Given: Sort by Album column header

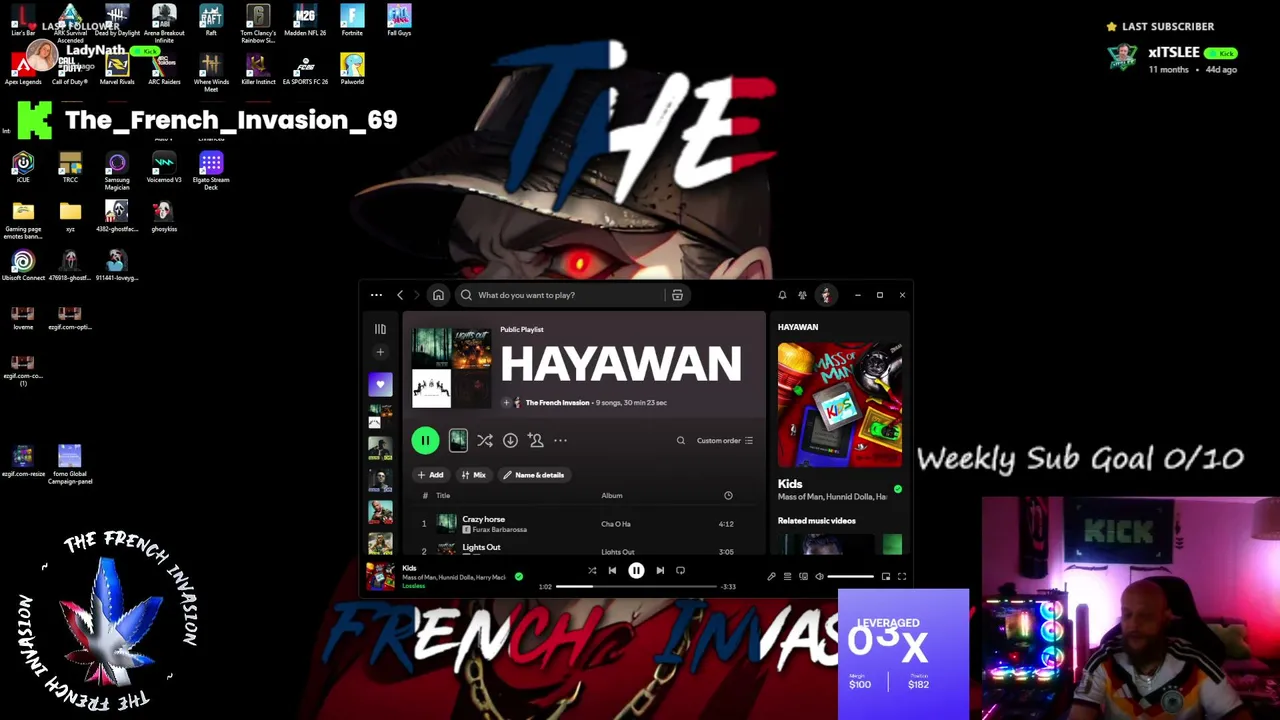Looking at the screenshot, I should (612, 495).
